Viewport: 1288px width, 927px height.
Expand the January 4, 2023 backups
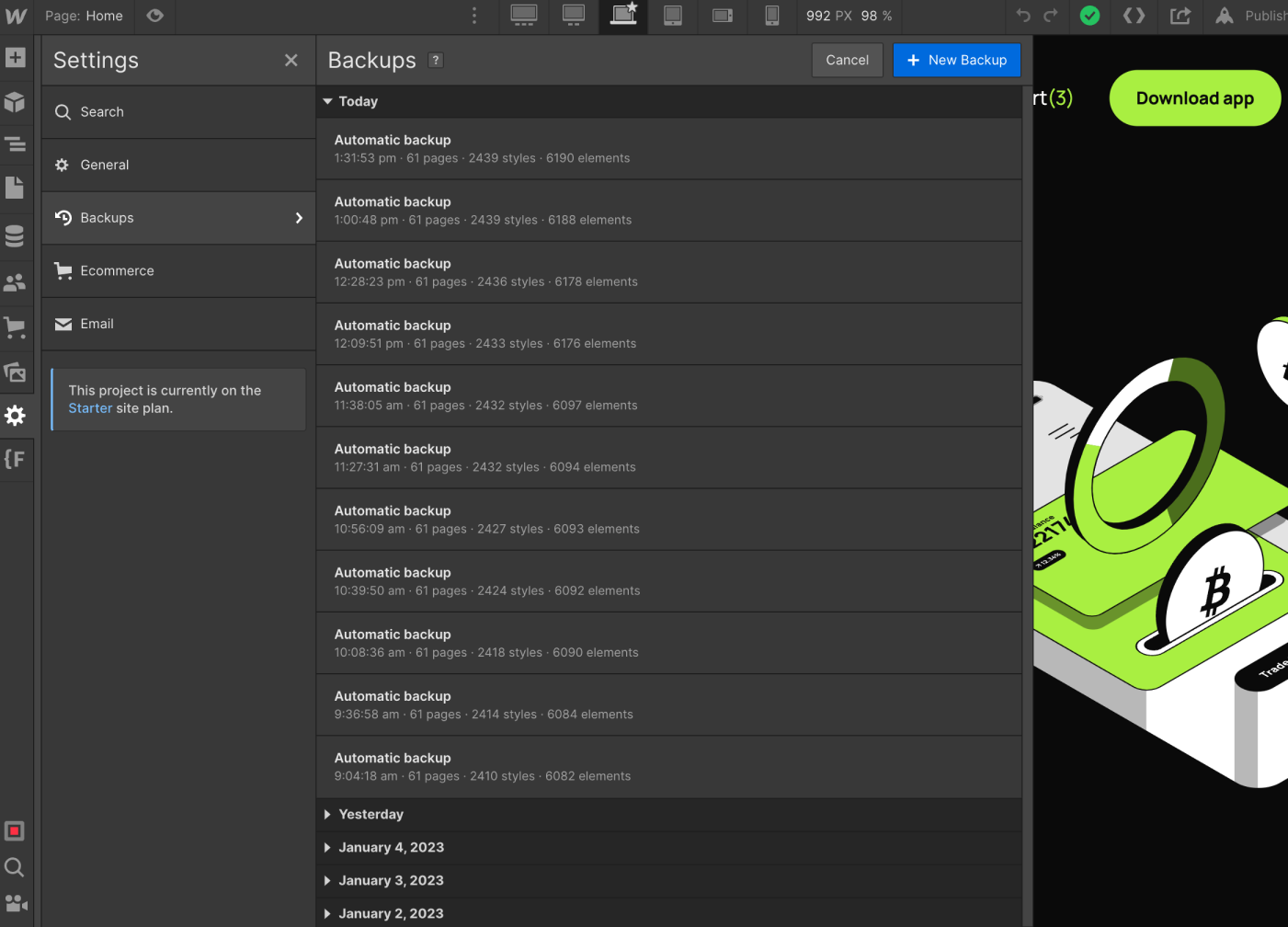click(391, 847)
